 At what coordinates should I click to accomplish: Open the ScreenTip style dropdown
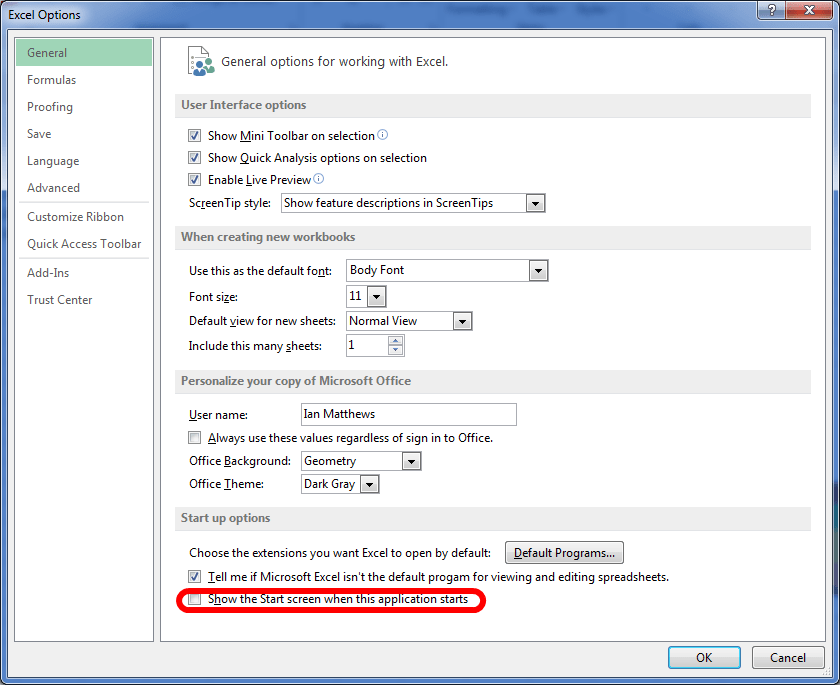coord(535,203)
